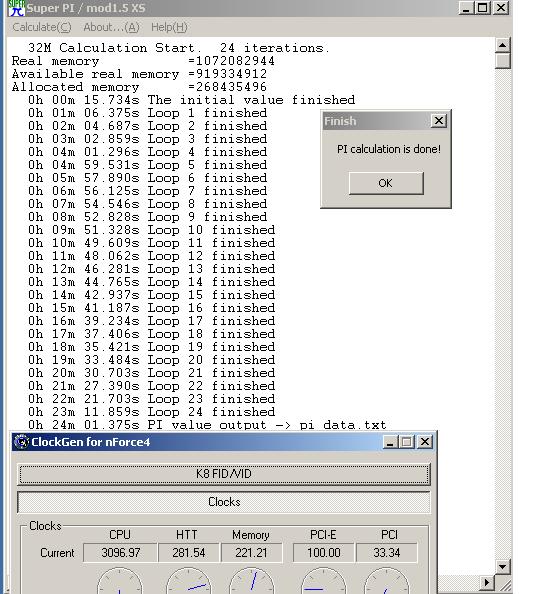This screenshot has width=545, height=594.
Task: Confirm PI calculation done with OK
Action: point(386,183)
